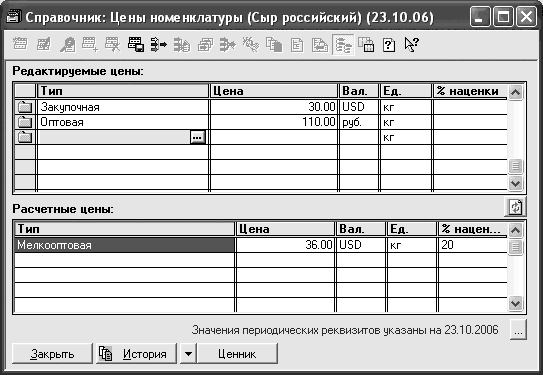Screen dimensions: 543x375
Task: Click the table-with-calendar toolbar icon
Action: coord(366,45)
